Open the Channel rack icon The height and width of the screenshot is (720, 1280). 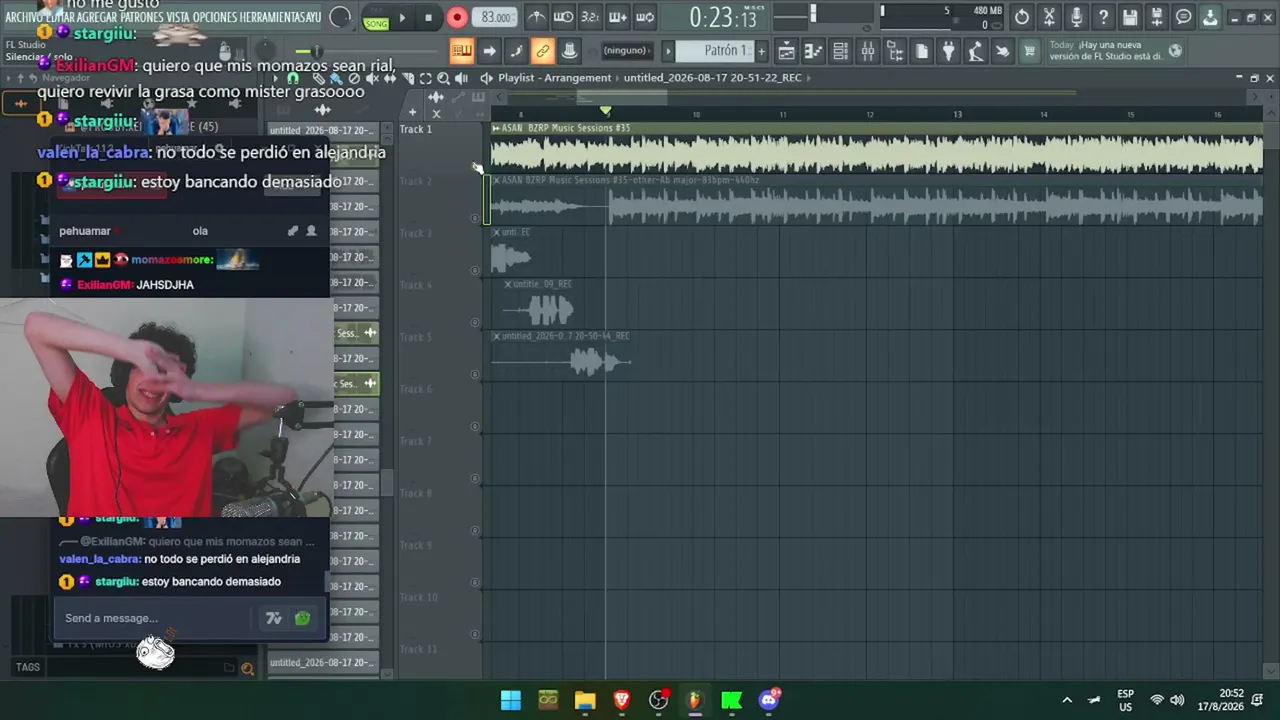click(x=841, y=51)
